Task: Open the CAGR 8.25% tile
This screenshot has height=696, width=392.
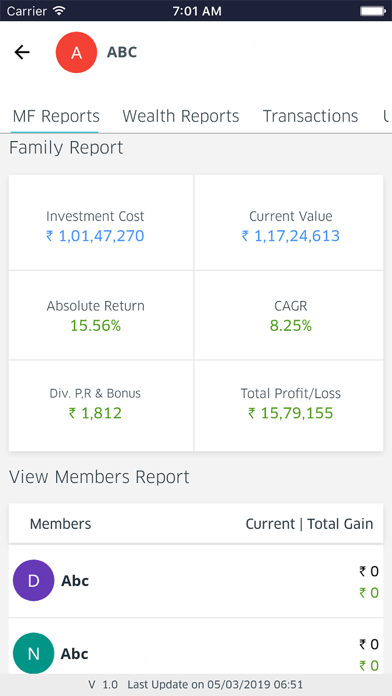Action: [x=289, y=315]
